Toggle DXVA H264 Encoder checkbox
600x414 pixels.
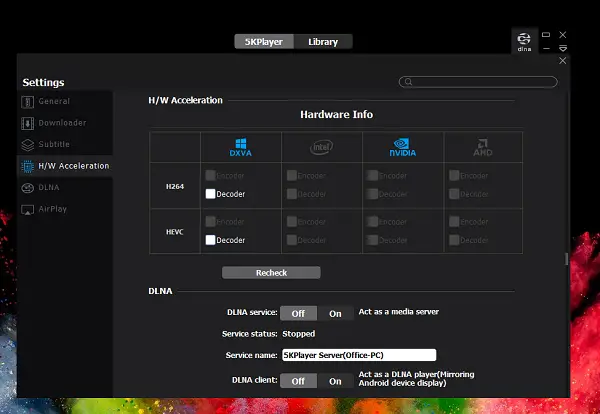[210, 176]
